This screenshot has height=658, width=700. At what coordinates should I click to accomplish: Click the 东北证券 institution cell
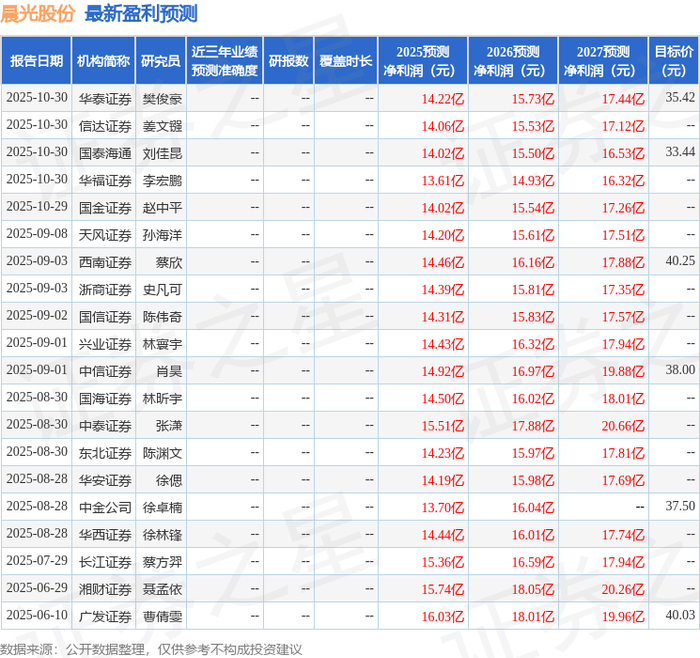105,453
